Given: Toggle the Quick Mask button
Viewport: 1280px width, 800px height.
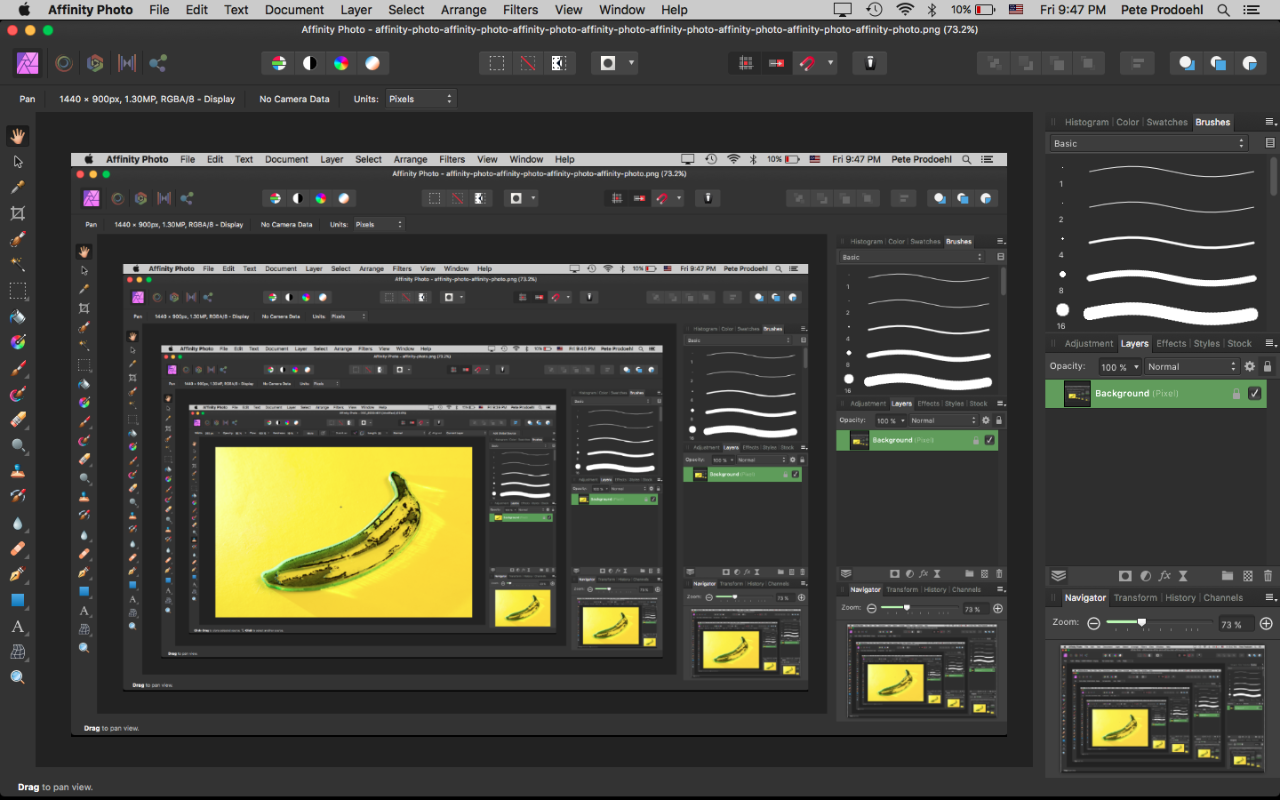Looking at the screenshot, I should click(607, 63).
